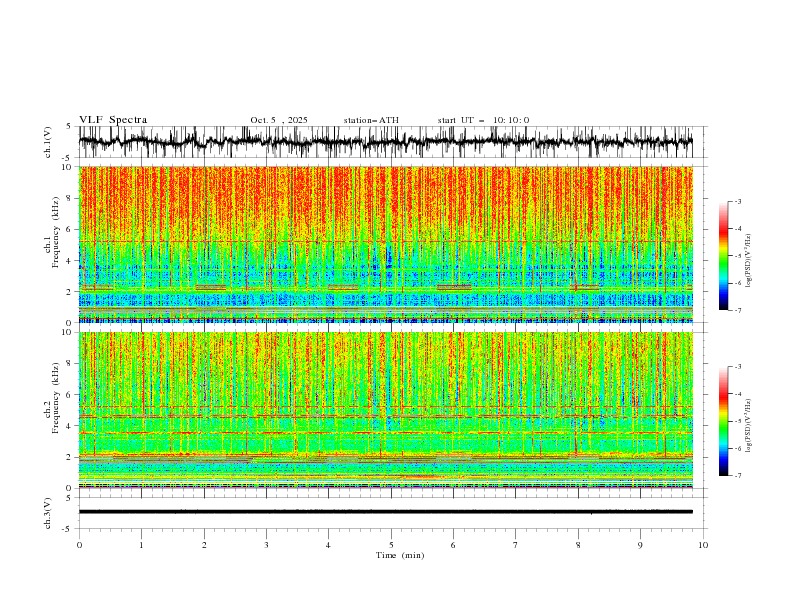The height and width of the screenshot is (612, 792).
Task: Click the "2" tick on the time axis
Action: [x=204, y=545]
